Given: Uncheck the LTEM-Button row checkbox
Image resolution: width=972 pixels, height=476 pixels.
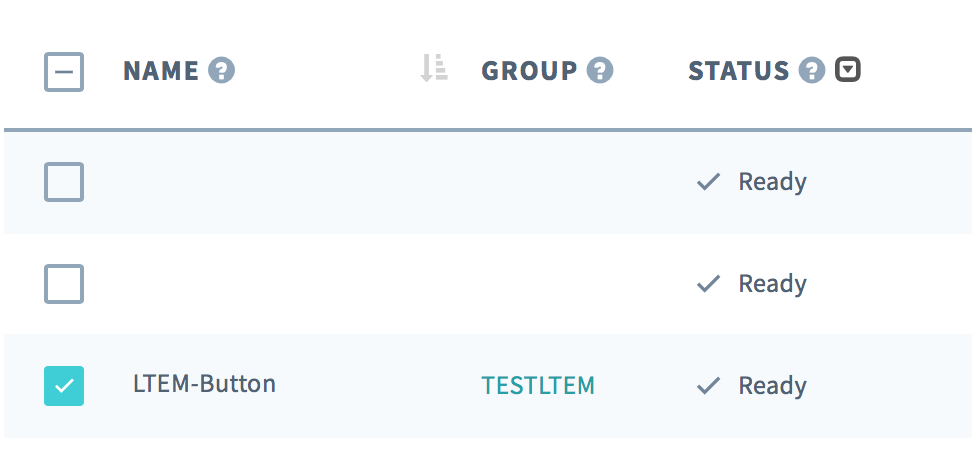Looking at the screenshot, I should [x=64, y=386].
